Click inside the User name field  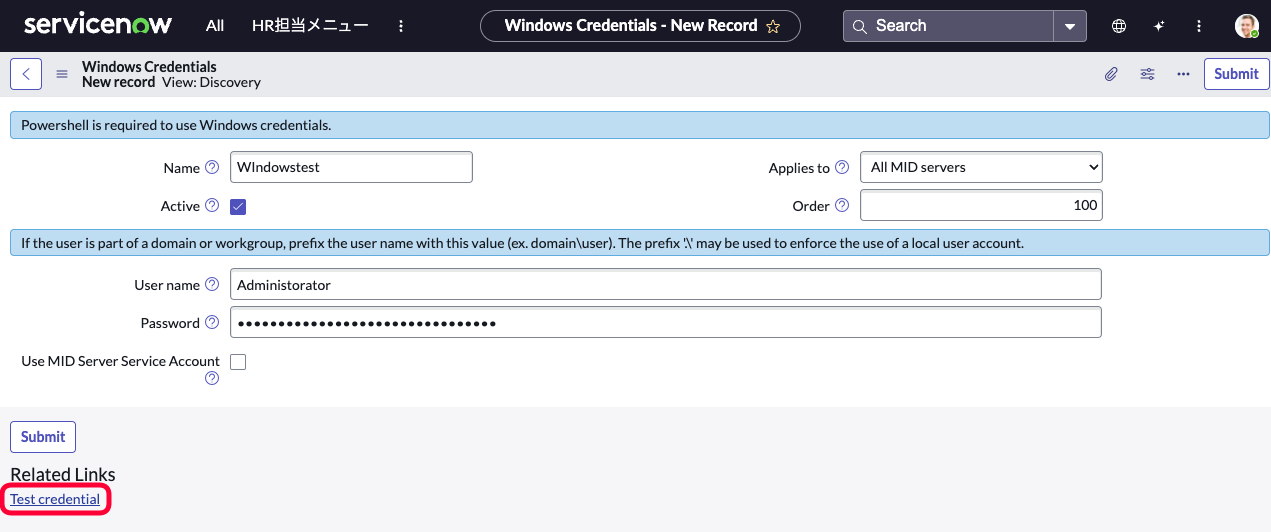click(x=666, y=284)
